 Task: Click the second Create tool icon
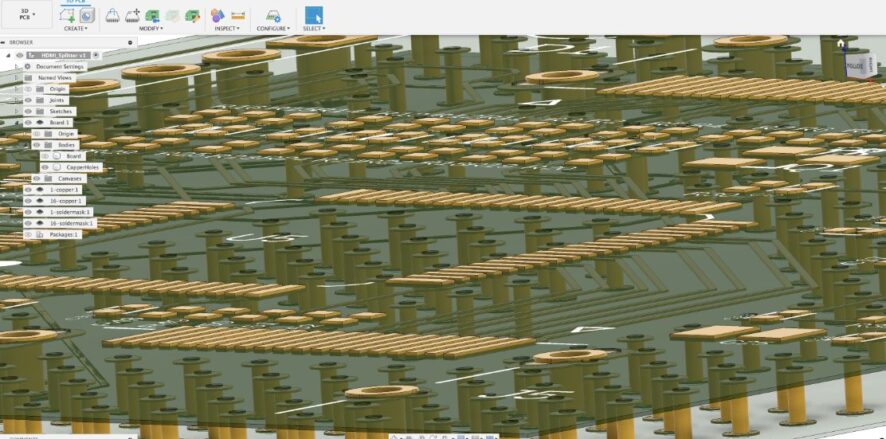(x=86, y=15)
